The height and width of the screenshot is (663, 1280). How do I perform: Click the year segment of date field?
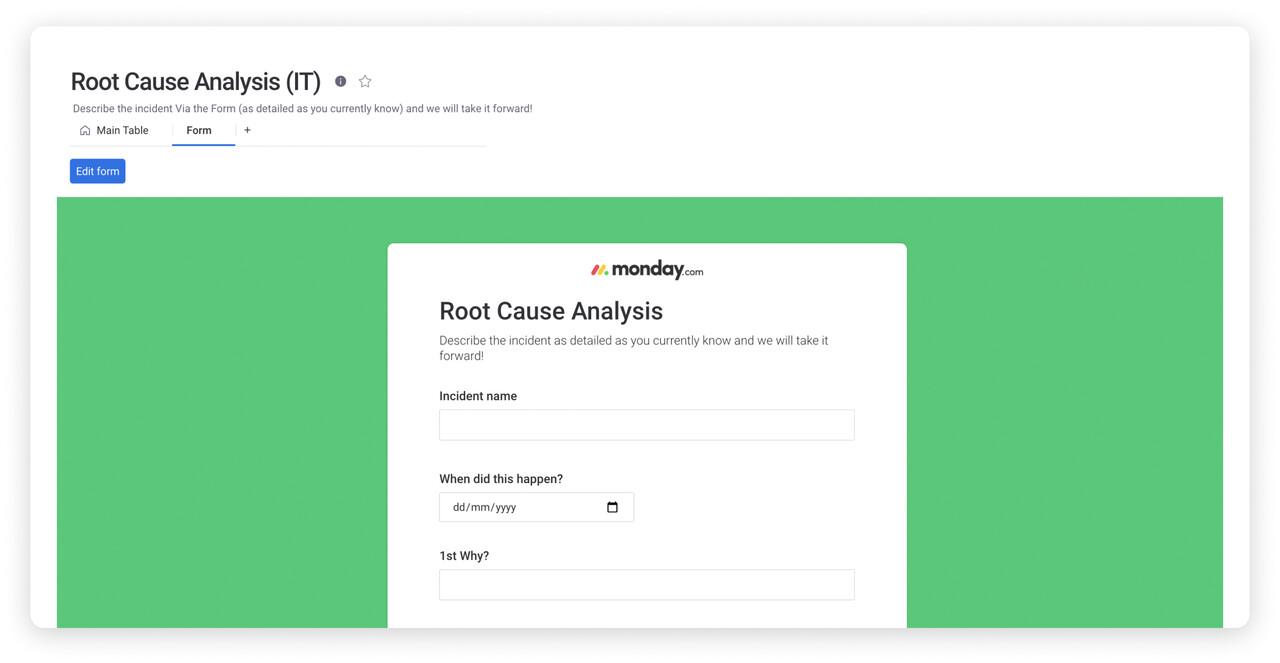pyautogui.click(x=504, y=508)
